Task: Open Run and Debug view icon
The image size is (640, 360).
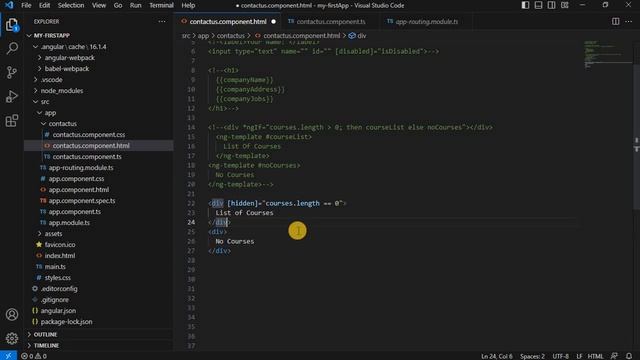Action: coord(12,96)
